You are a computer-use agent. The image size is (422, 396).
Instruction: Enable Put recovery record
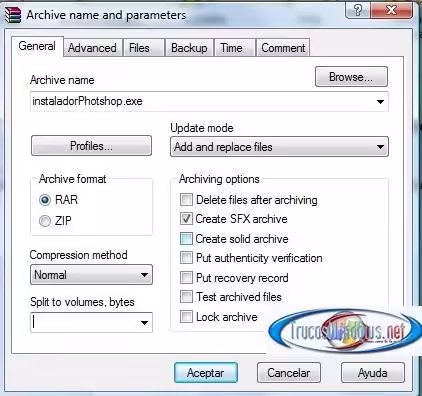click(234, 278)
